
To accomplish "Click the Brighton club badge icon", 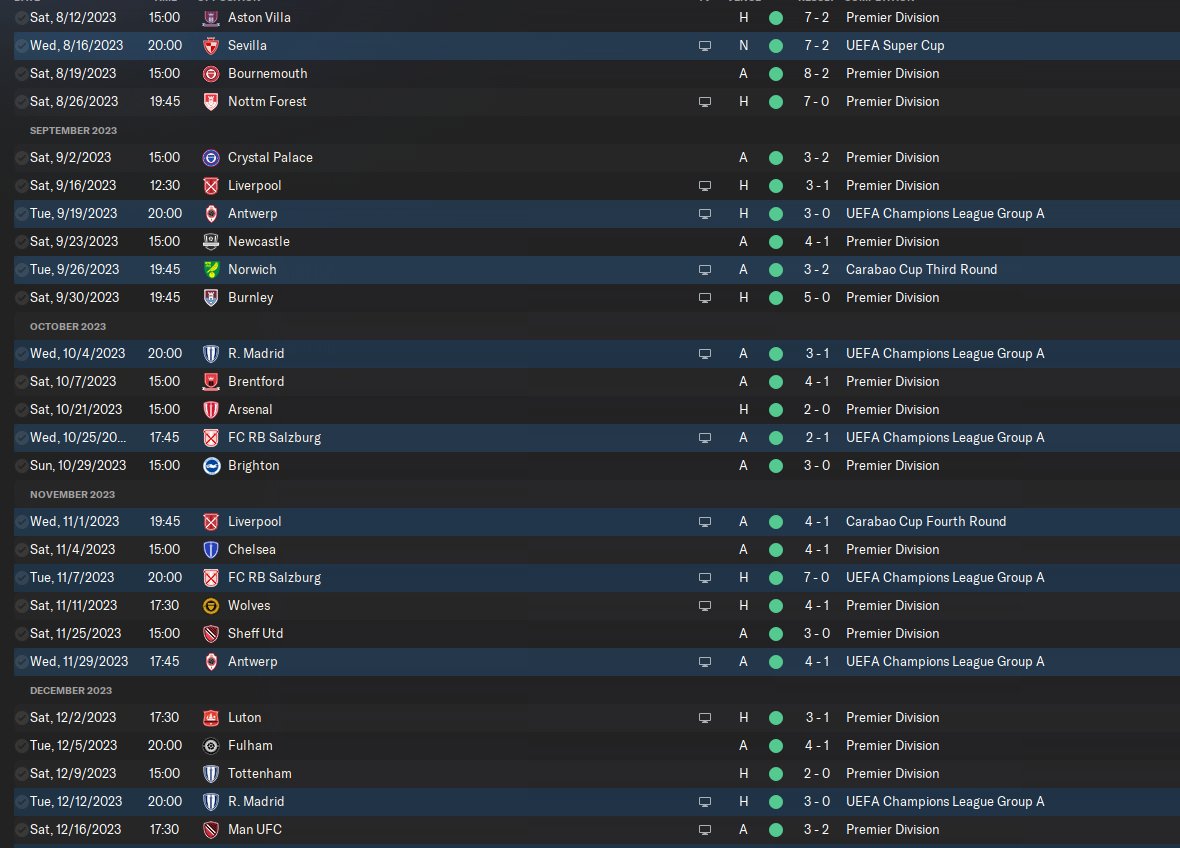I will tap(211, 466).
